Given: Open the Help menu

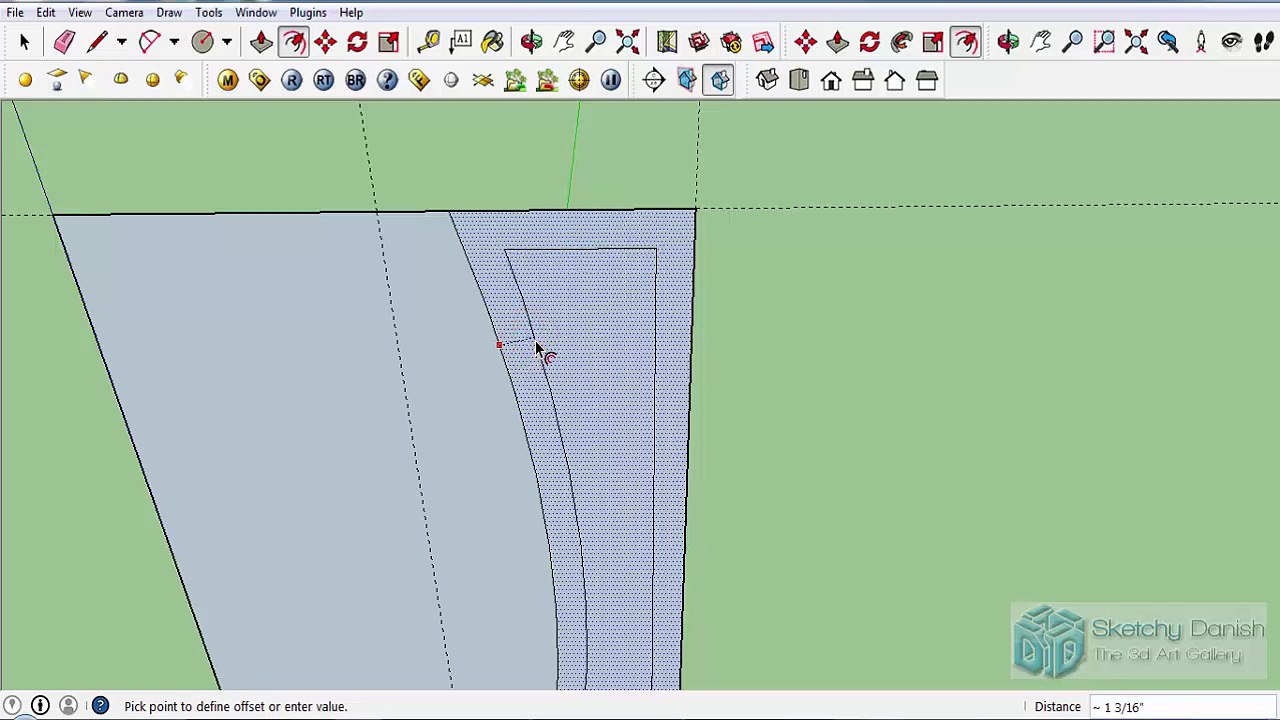Looking at the screenshot, I should [x=351, y=12].
